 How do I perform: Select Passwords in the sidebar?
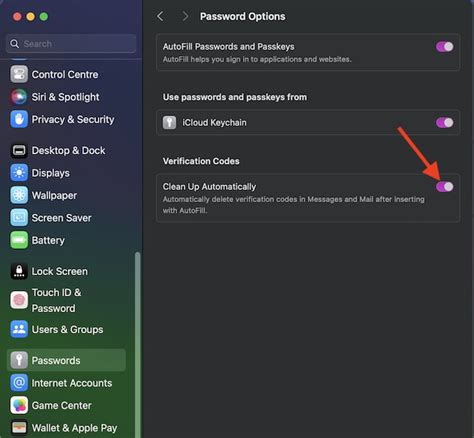click(x=66, y=360)
